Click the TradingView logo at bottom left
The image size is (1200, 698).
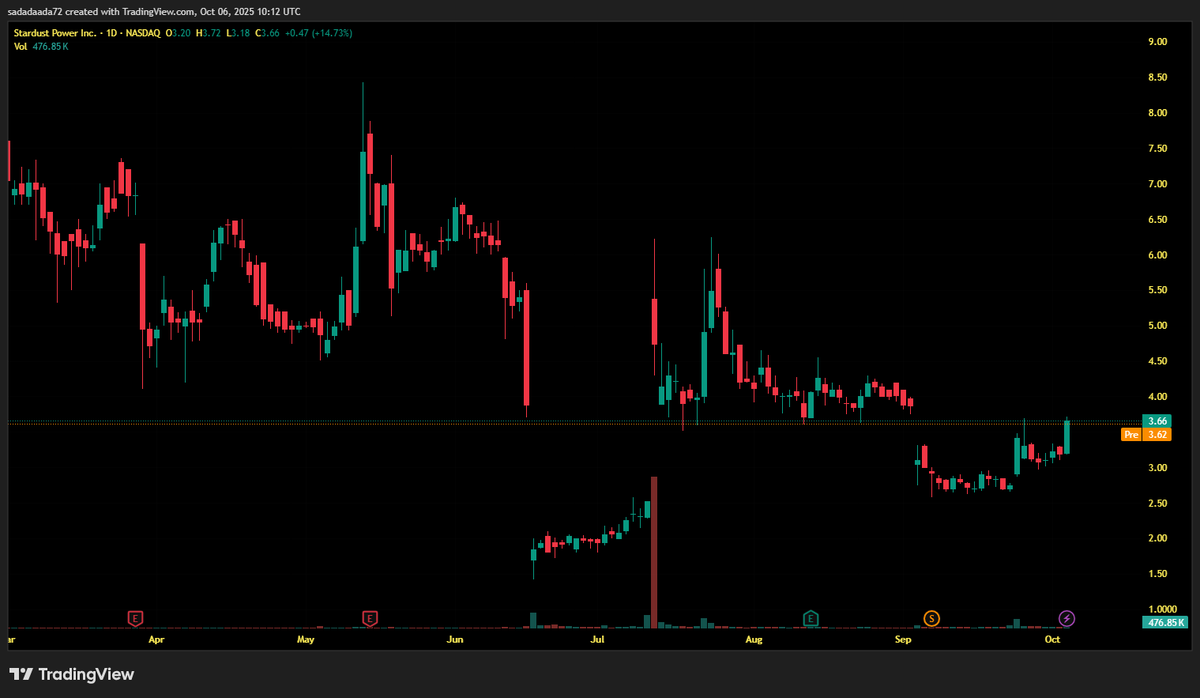tap(71, 674)
